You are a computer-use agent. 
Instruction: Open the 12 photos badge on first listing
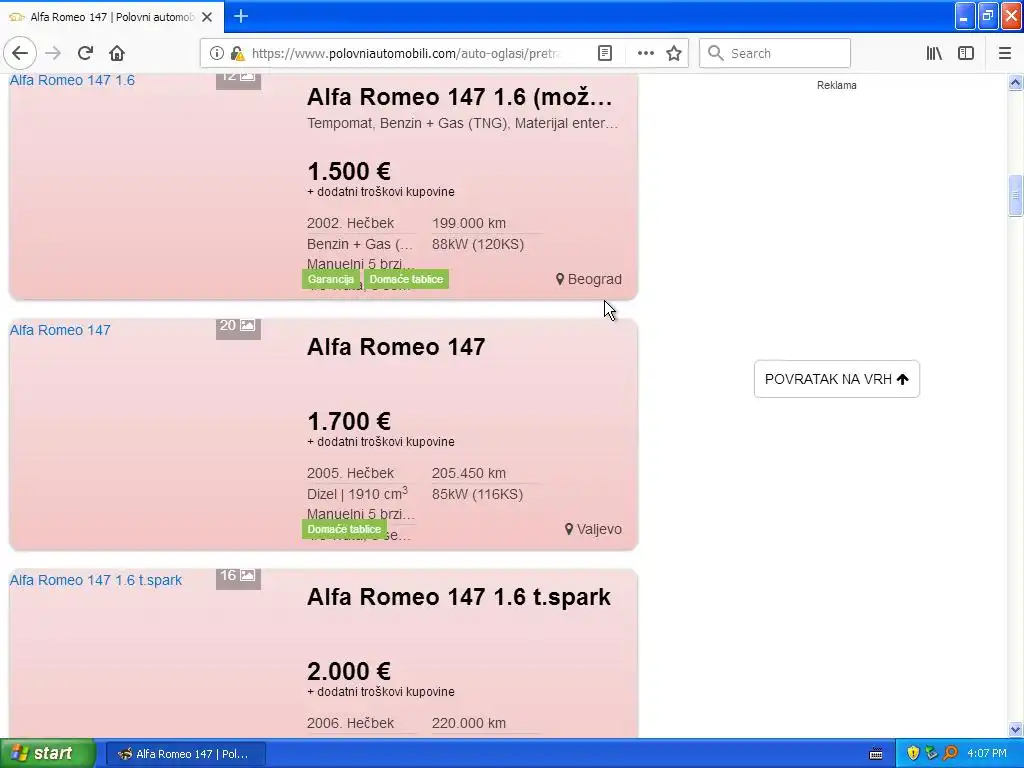(238, 81)
